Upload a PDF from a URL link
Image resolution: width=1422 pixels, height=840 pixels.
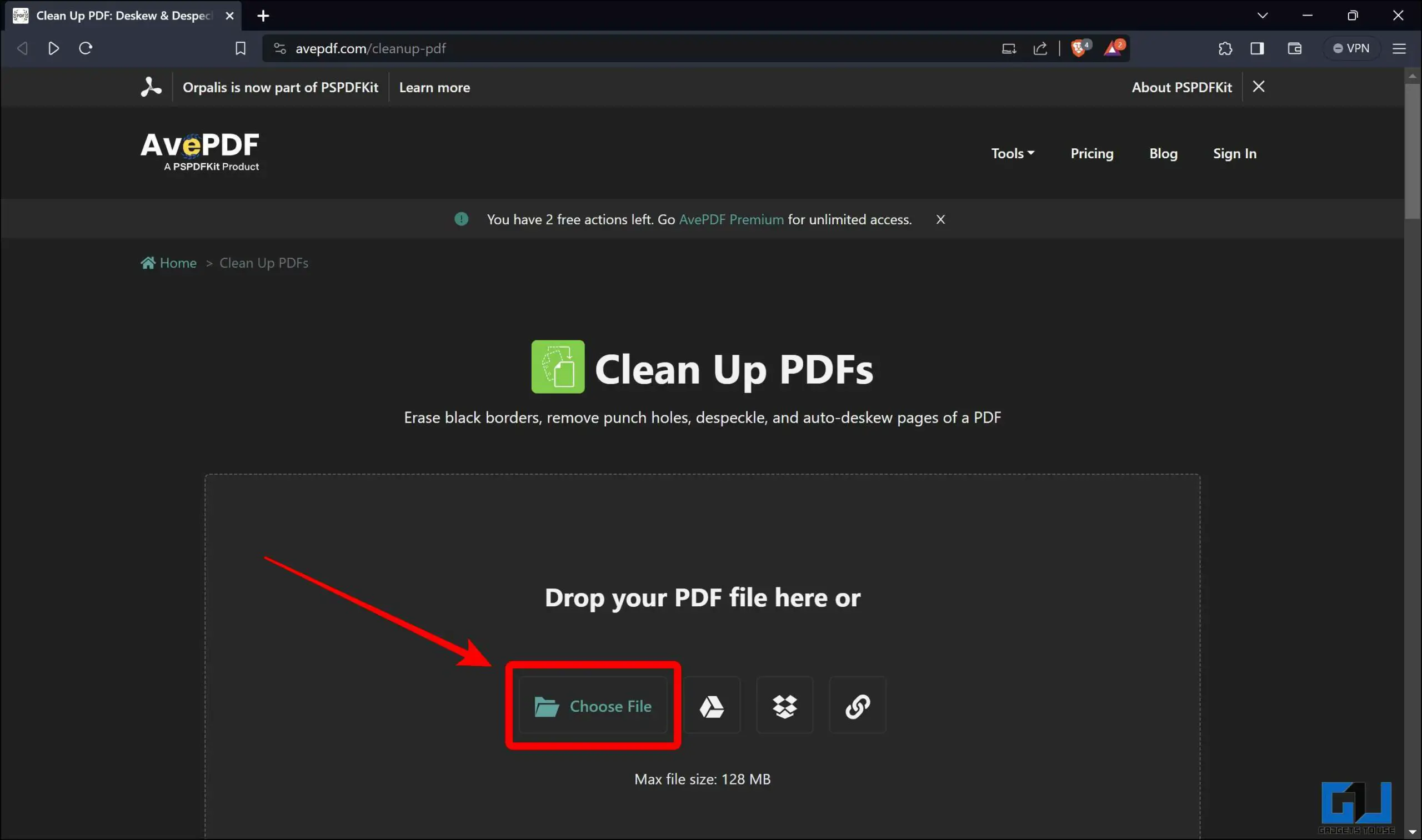pyautogui.click(x=858, y=706)
